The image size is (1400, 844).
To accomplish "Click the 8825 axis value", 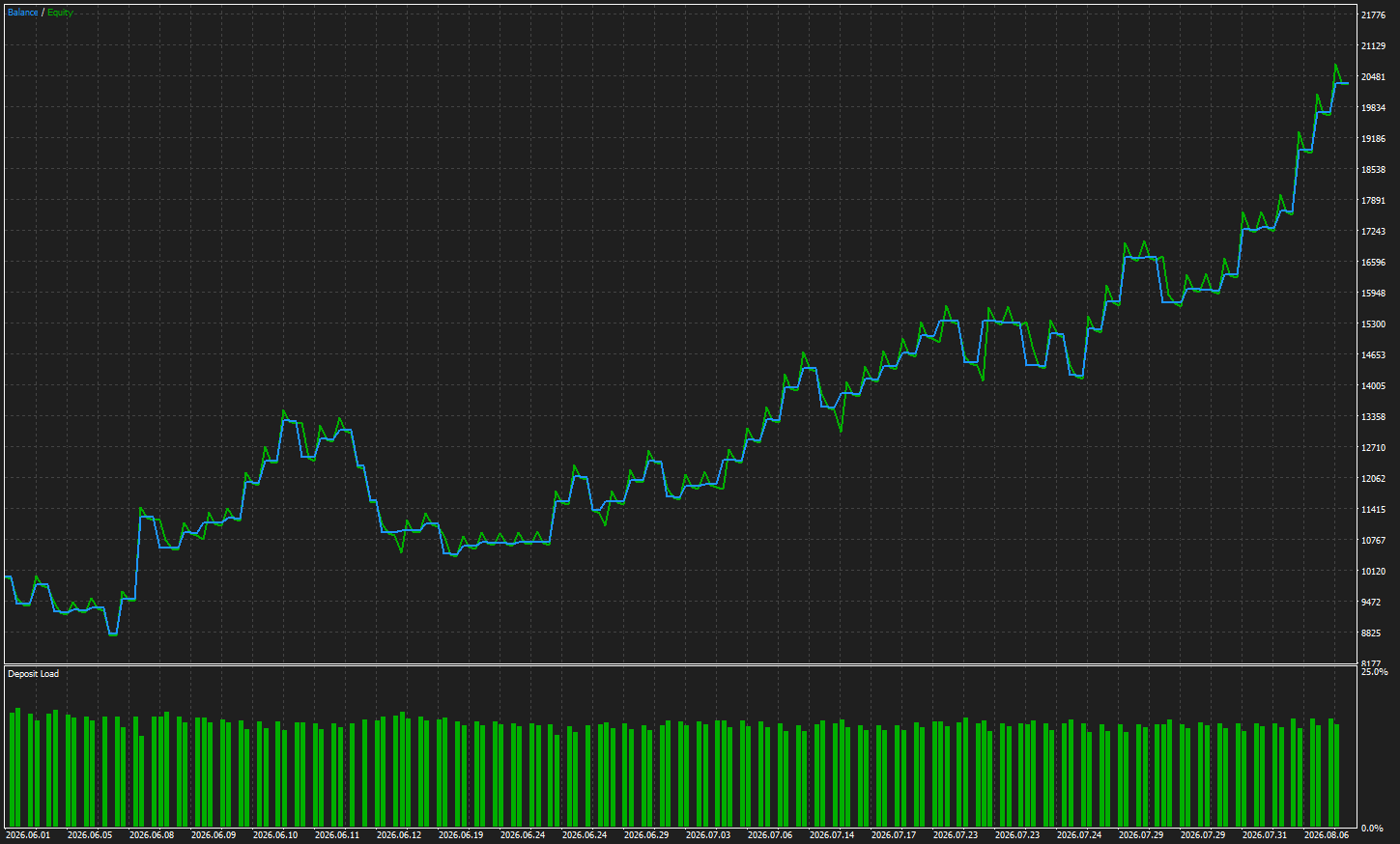I will 1371,633.
